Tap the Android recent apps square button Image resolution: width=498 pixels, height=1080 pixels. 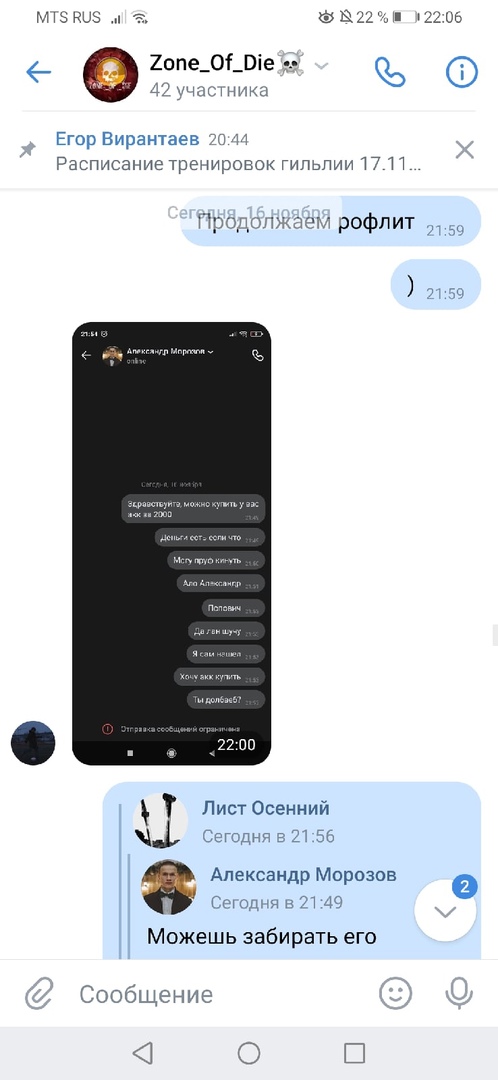(354, 1053)
